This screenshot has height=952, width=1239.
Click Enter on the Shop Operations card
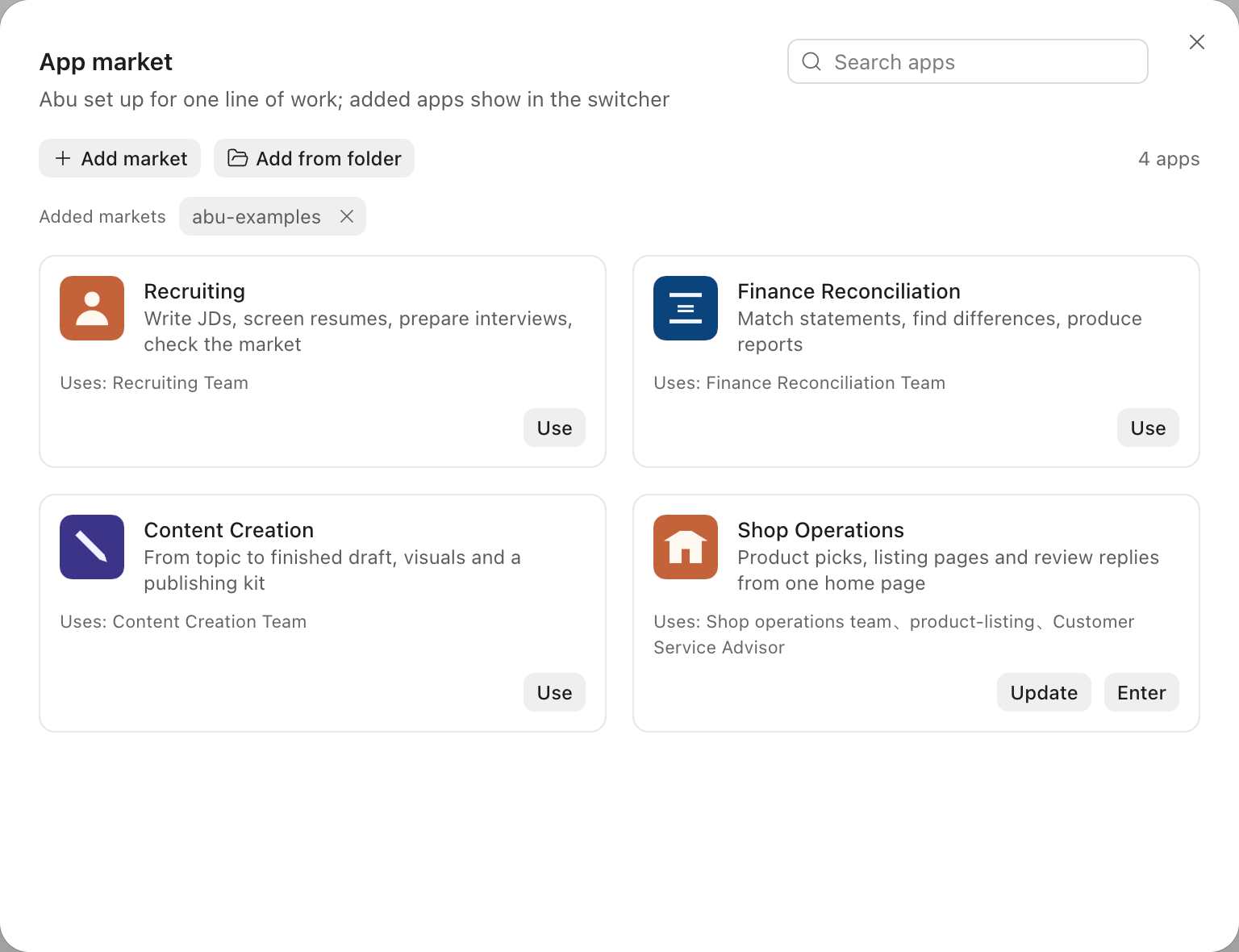point(1141,692)
